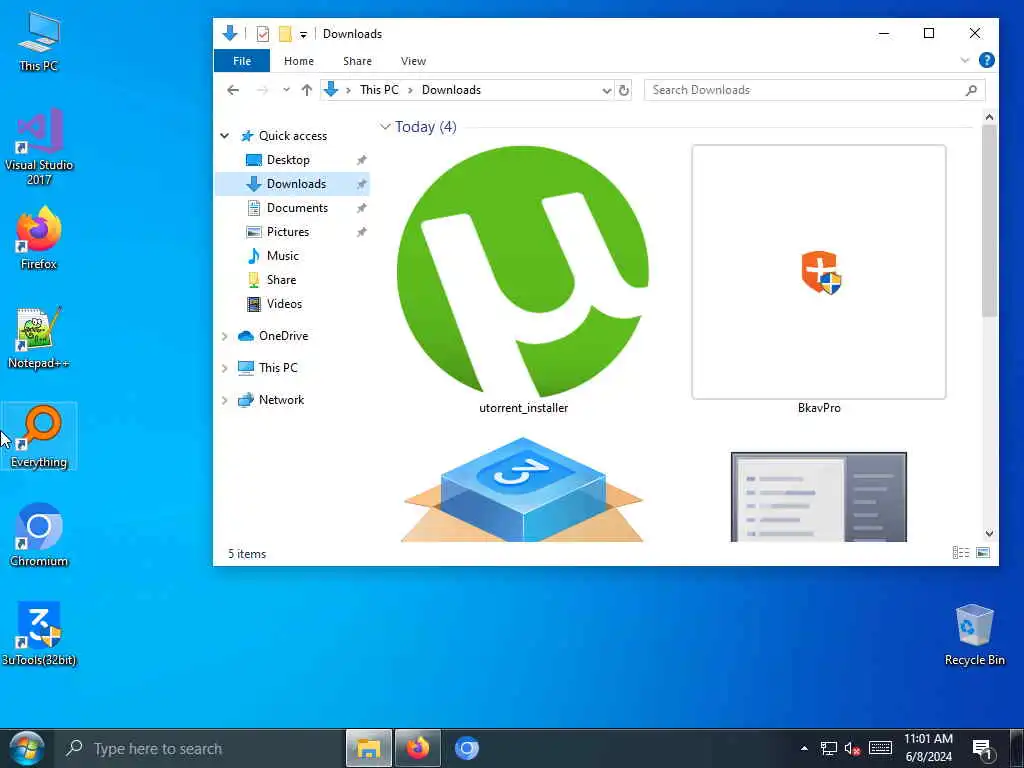1024x768 pixels.
Task: Click the taskbar search box
Action: click(x=199, y=748)
